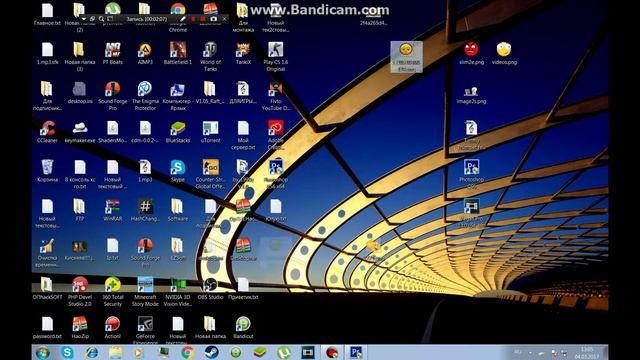Launch BlueStacks from the desktop
The image size is (640, 360).
pyautogui.click(x=178, y=131)
